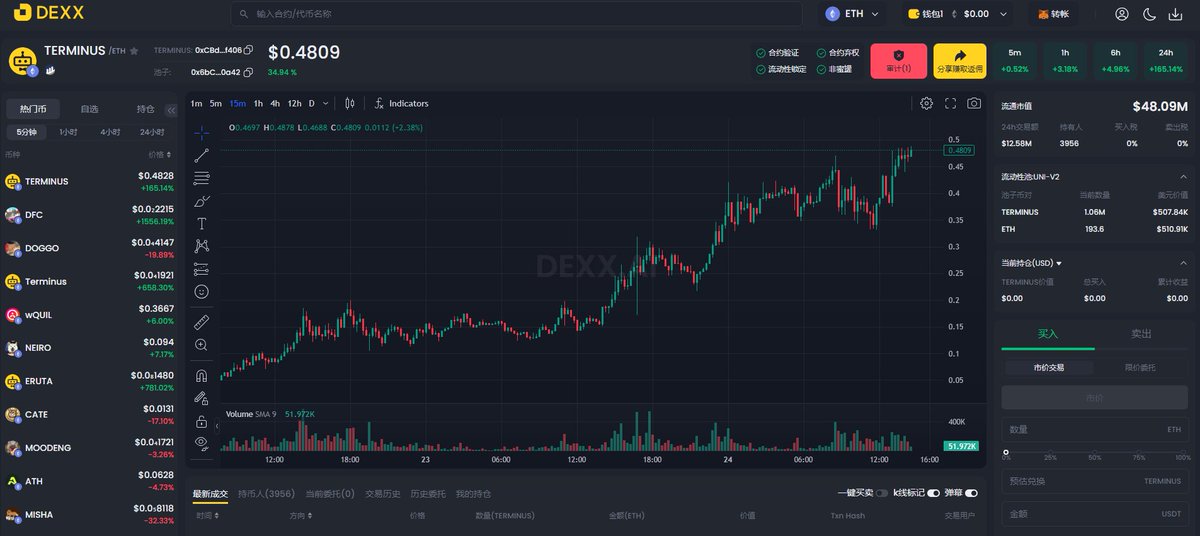Switch to 持仓 holdings tab
The image size is (1200, 536).
[x=146, y=108]
